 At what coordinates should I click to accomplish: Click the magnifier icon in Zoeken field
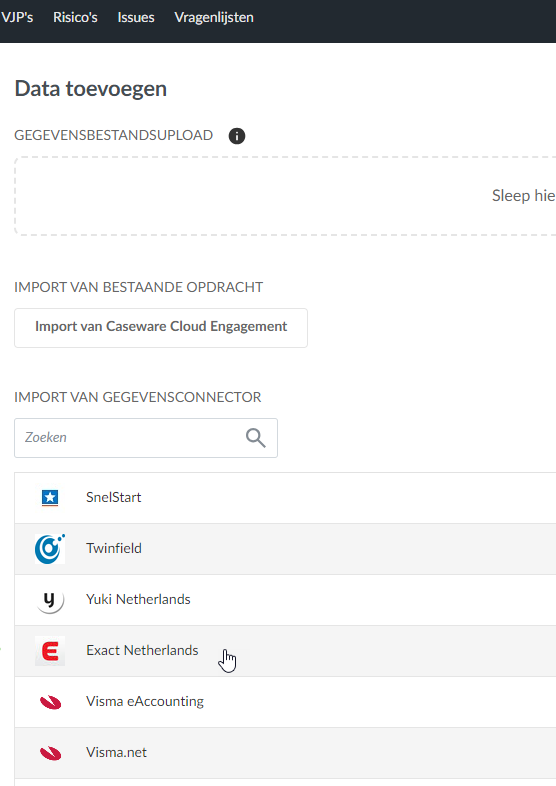pos(256,438)
